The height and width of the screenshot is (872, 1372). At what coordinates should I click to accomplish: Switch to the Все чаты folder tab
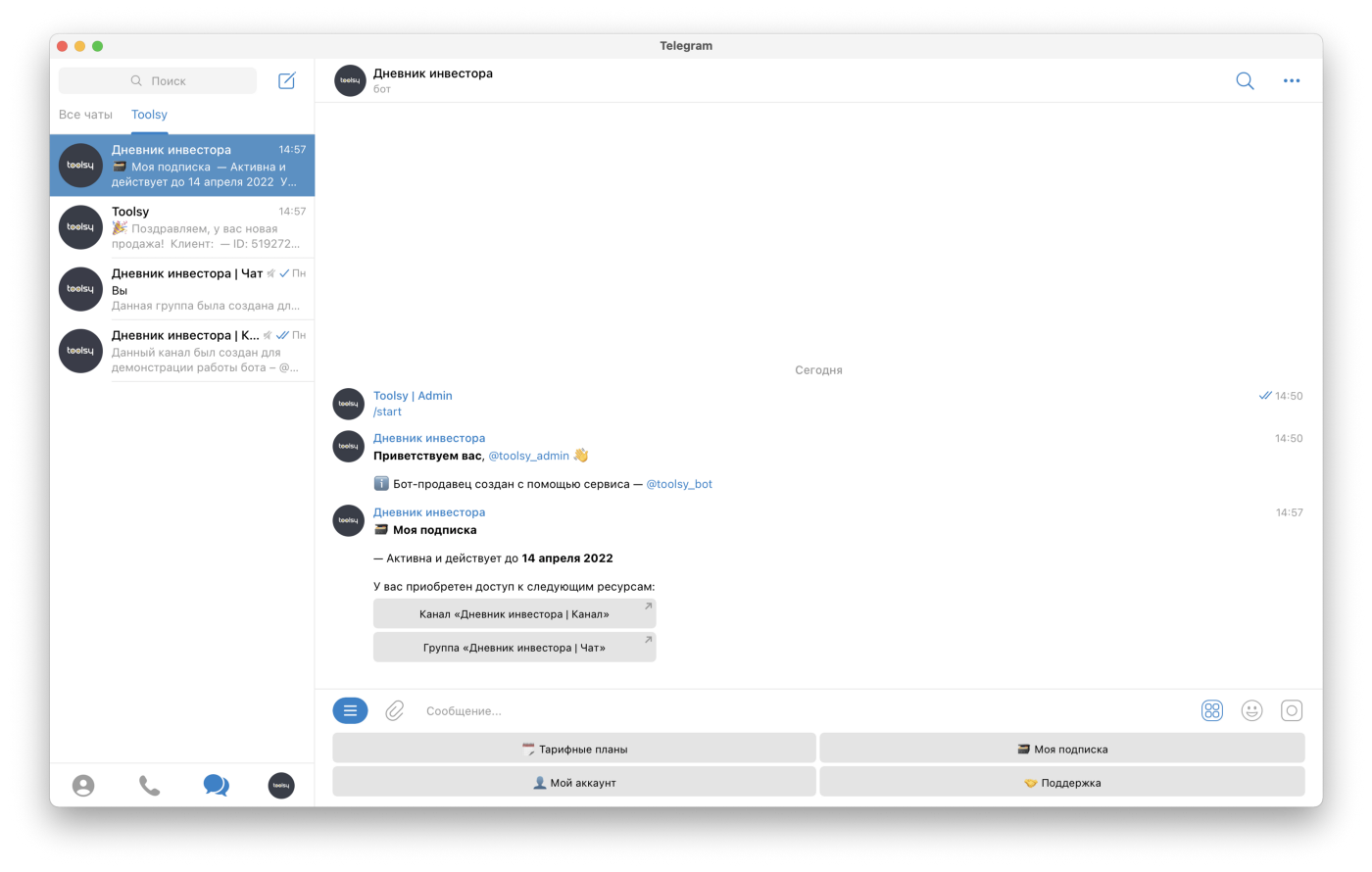click(85, 115)
